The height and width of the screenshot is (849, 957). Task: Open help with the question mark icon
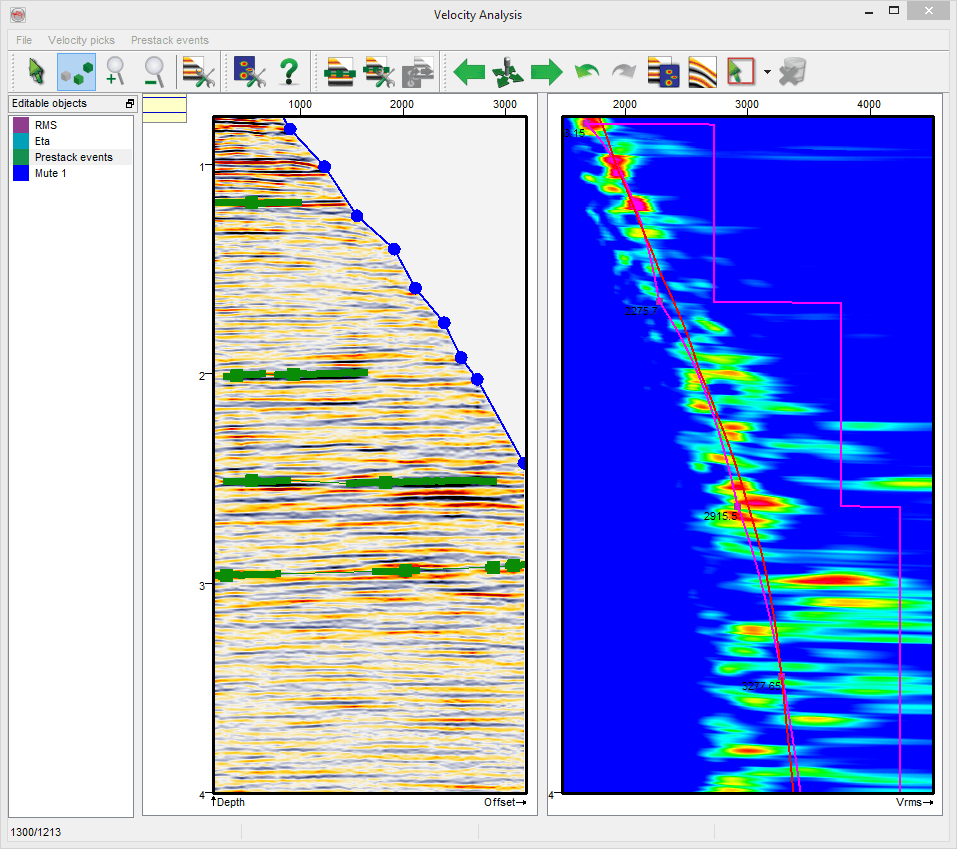pos(290,72)
